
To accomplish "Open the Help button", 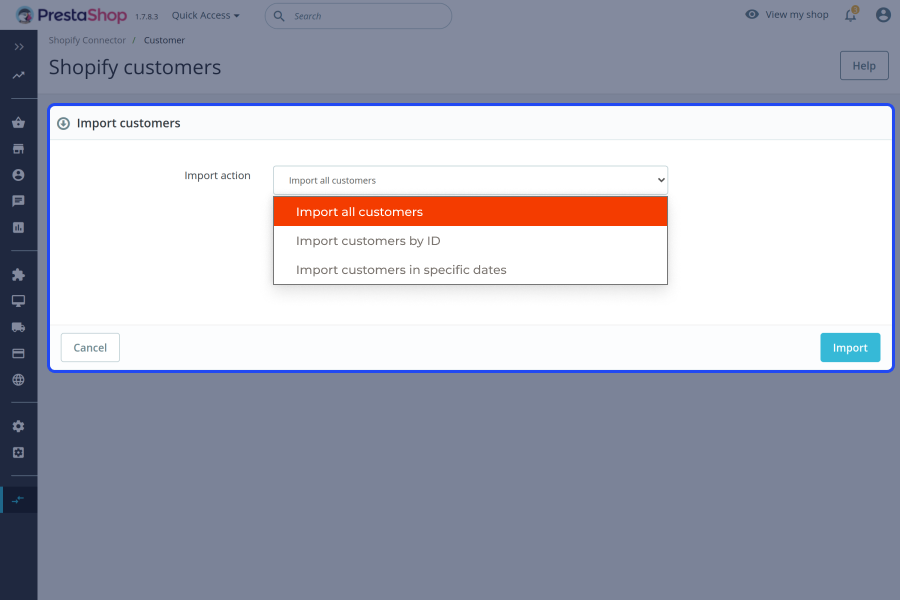I will (864, 66).
